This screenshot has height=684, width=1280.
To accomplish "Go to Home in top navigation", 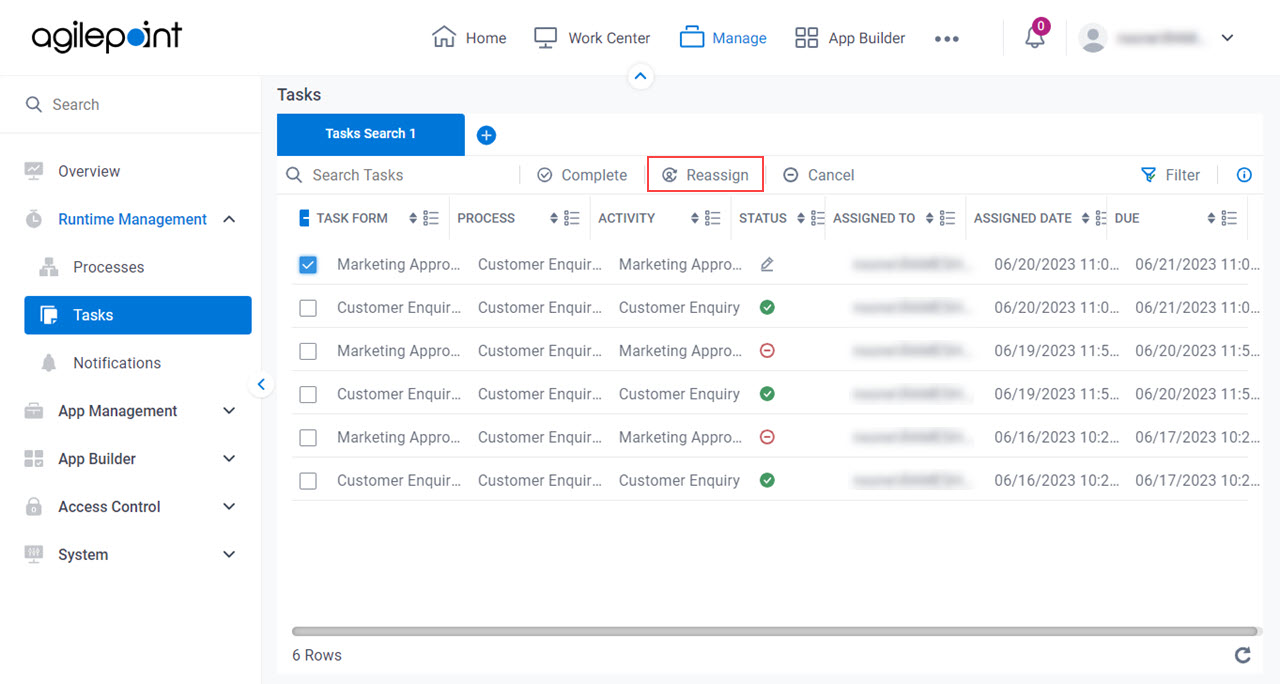I will click(469, 38).
